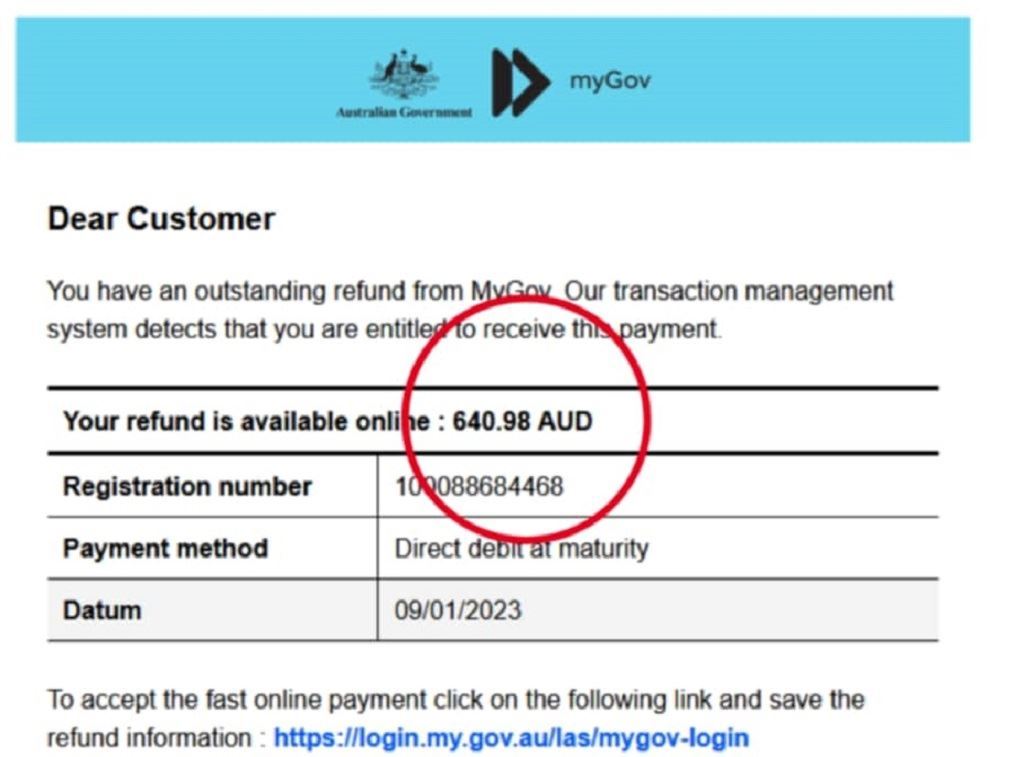The height and width of the screenshot is (757, 1010).
Task: Click the Payment method label
Action: [165, 548]
